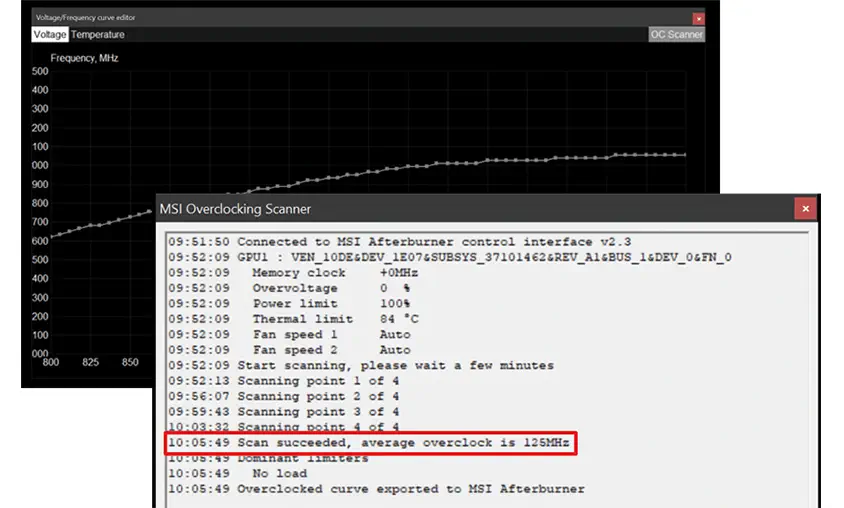Click the 'No load' log line
Viewport: 844px width, 508px height.
coord(237,474)
